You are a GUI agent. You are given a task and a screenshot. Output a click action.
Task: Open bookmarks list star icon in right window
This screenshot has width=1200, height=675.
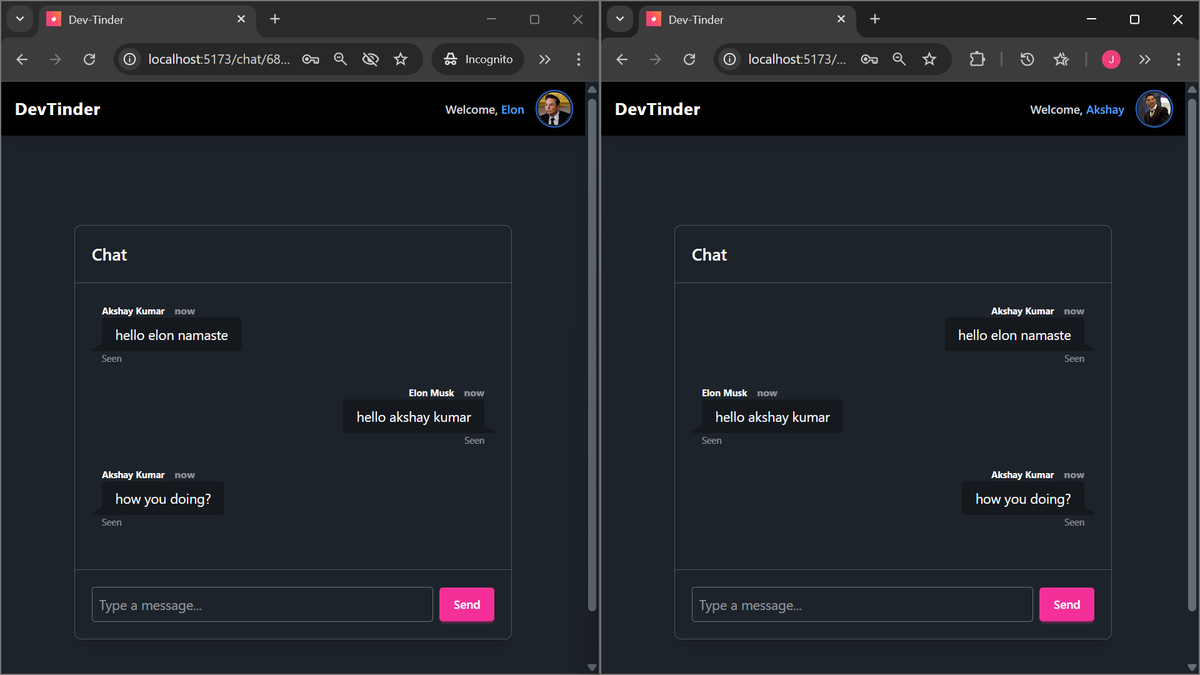pos(1061,59)
